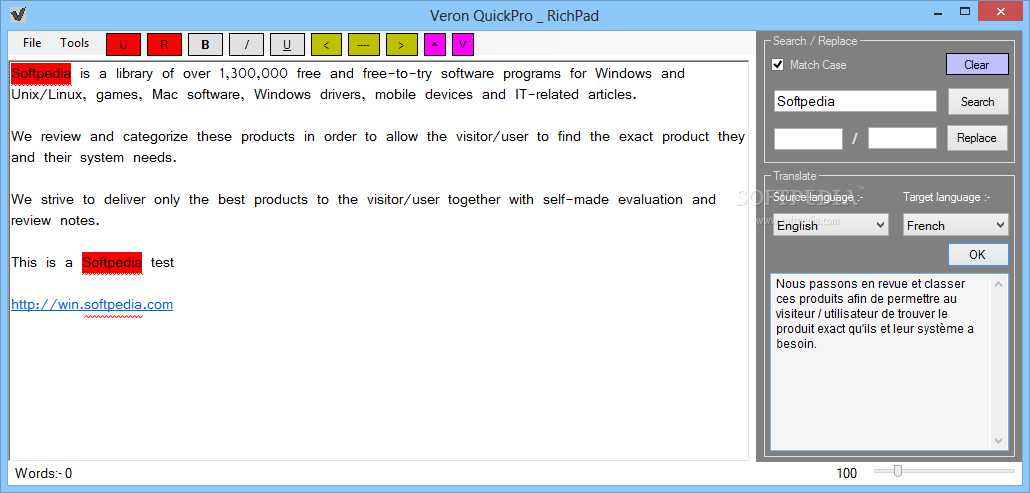Open the Source language English dropdown

click(831, 225)
